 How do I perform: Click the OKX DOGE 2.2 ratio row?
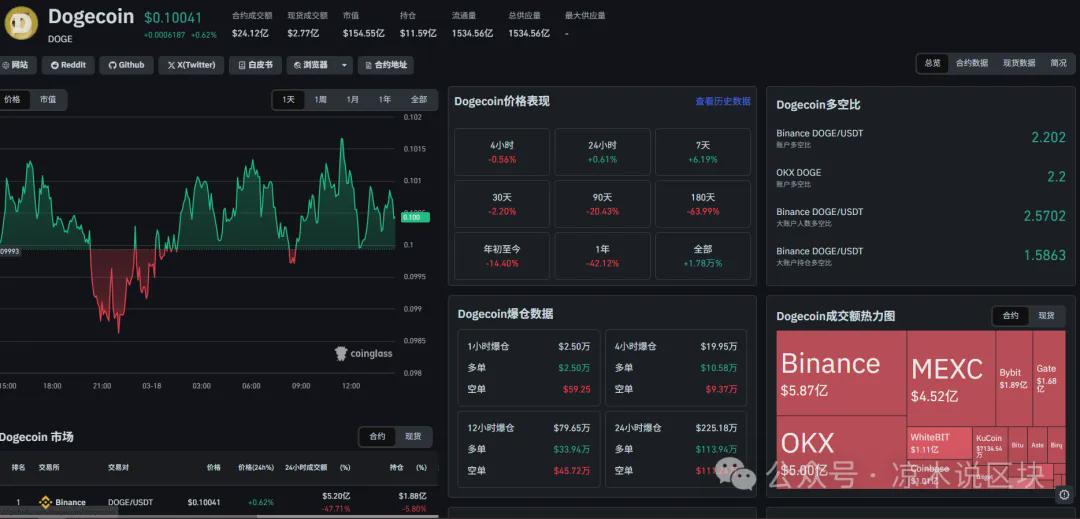click(921, 177)
